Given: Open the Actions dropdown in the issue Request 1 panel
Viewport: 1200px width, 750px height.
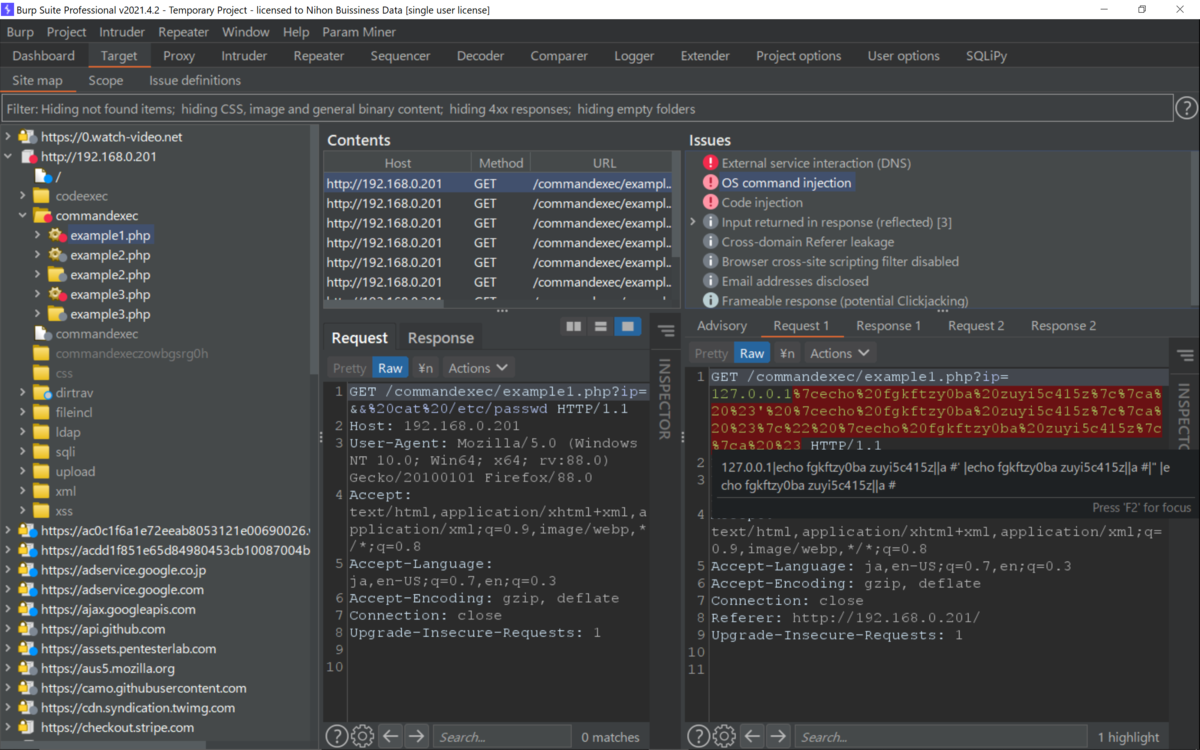Looking at the screenshot, I should tap(840, 353).
